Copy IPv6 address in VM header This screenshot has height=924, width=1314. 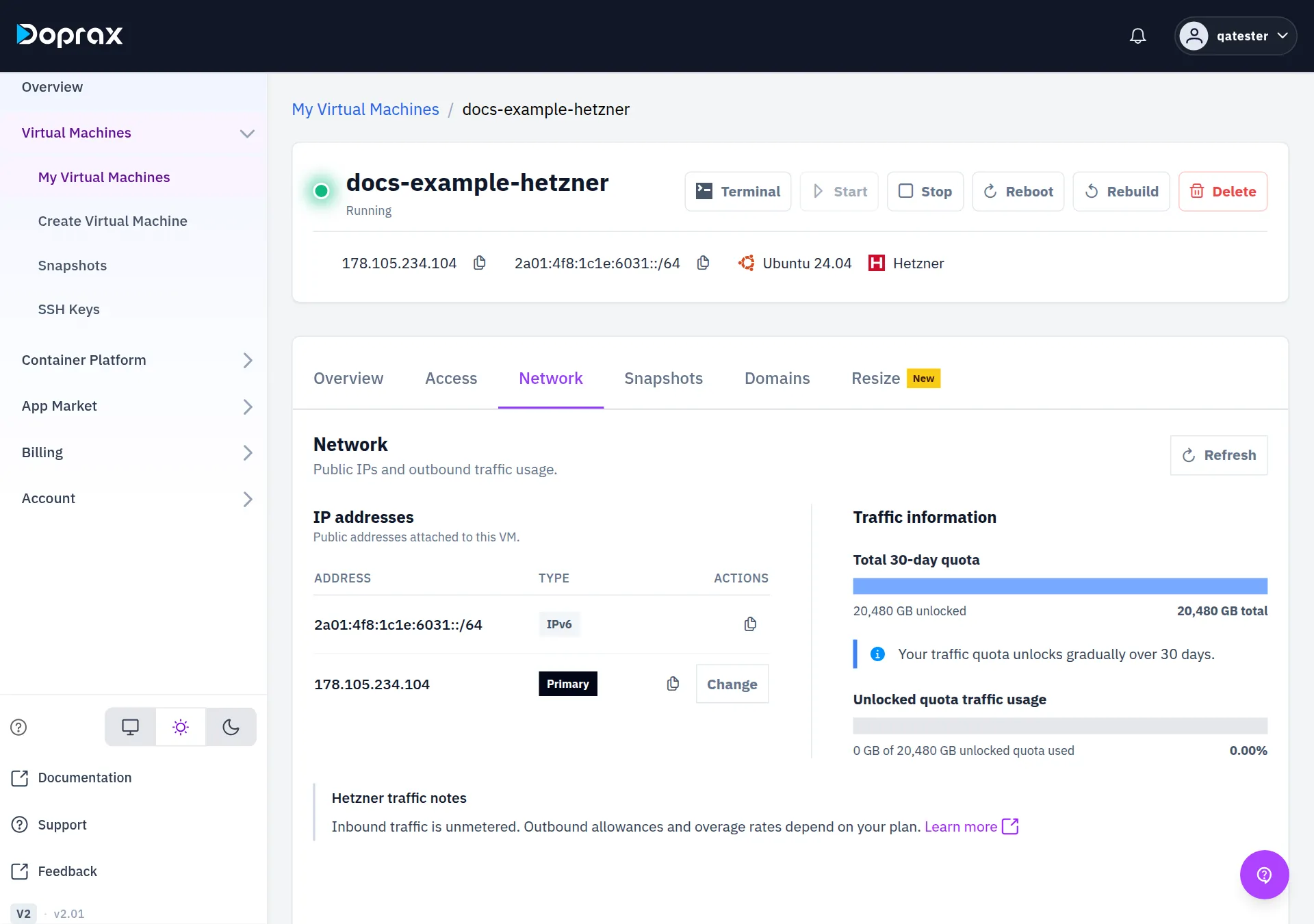point(703,263)
